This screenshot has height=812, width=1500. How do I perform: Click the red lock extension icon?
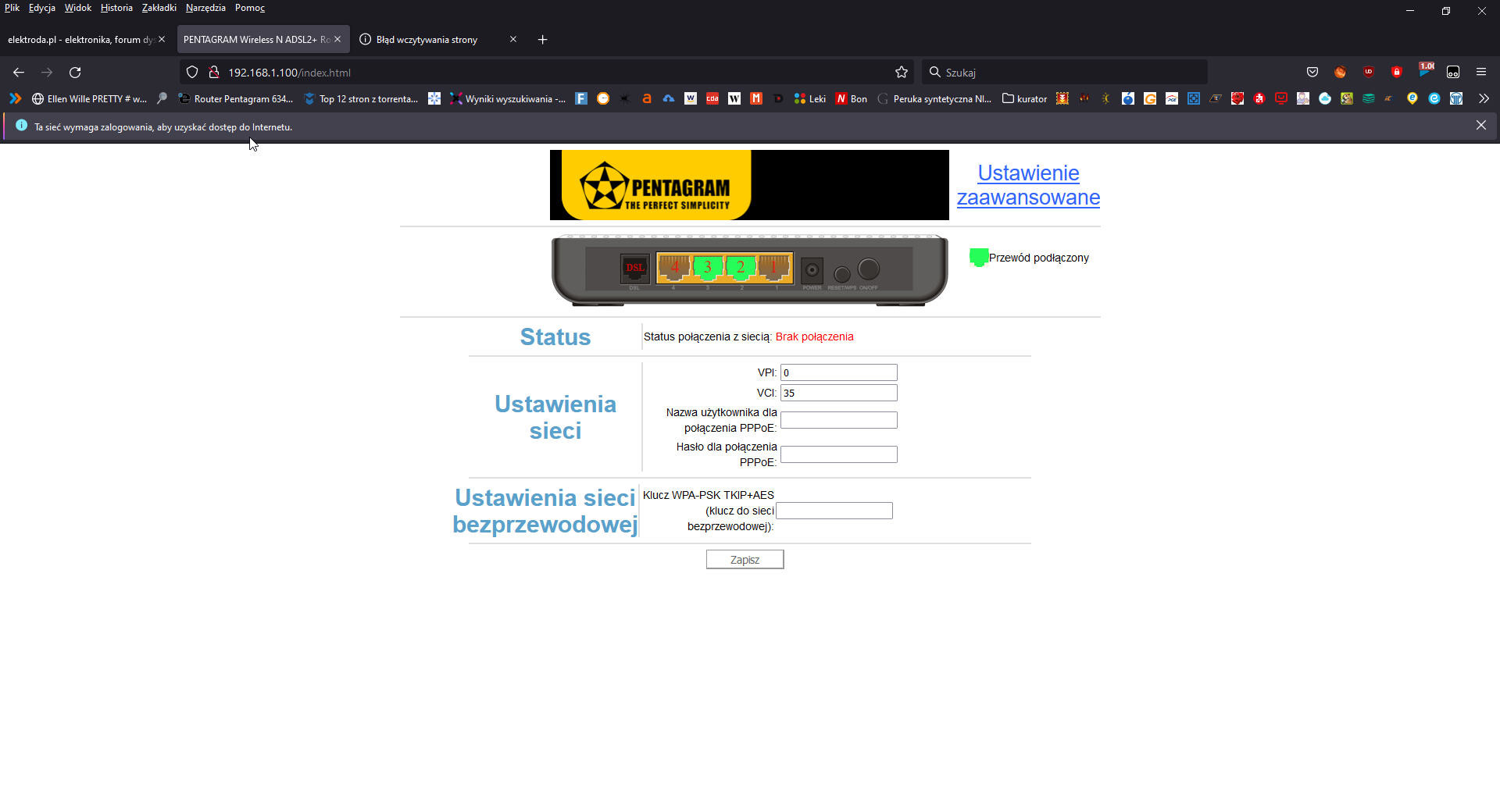(1396, 72)
